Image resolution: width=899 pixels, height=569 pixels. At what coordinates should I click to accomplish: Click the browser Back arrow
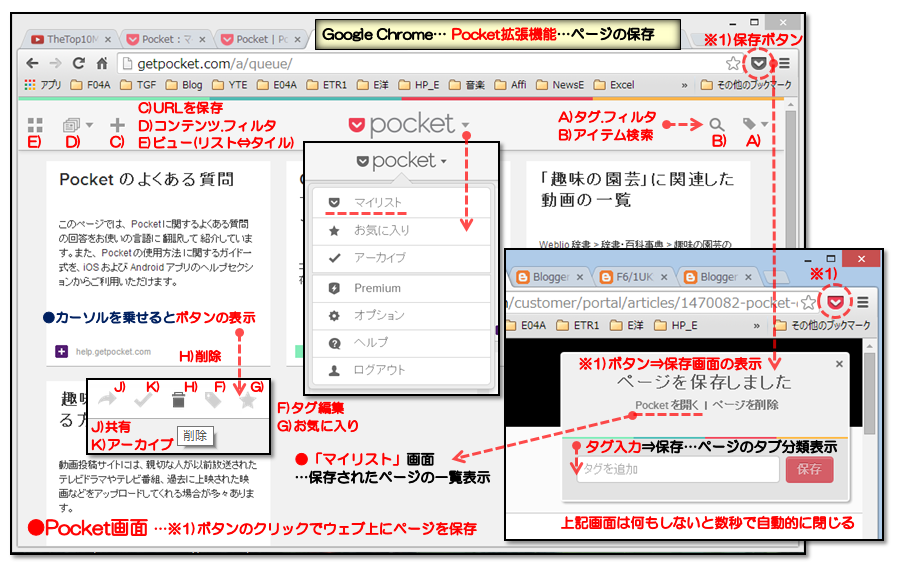33,63
